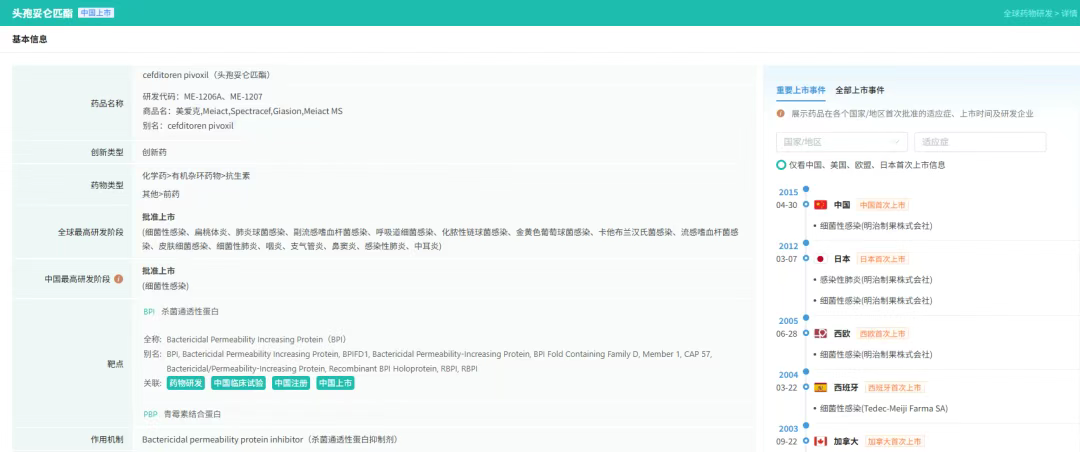Click the 04-30 timeline date node

pyautogui.click(x=806, y=205)
